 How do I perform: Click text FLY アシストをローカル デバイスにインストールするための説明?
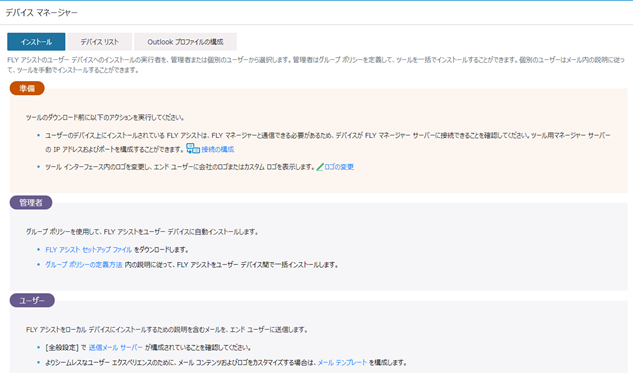coord(166,330)
